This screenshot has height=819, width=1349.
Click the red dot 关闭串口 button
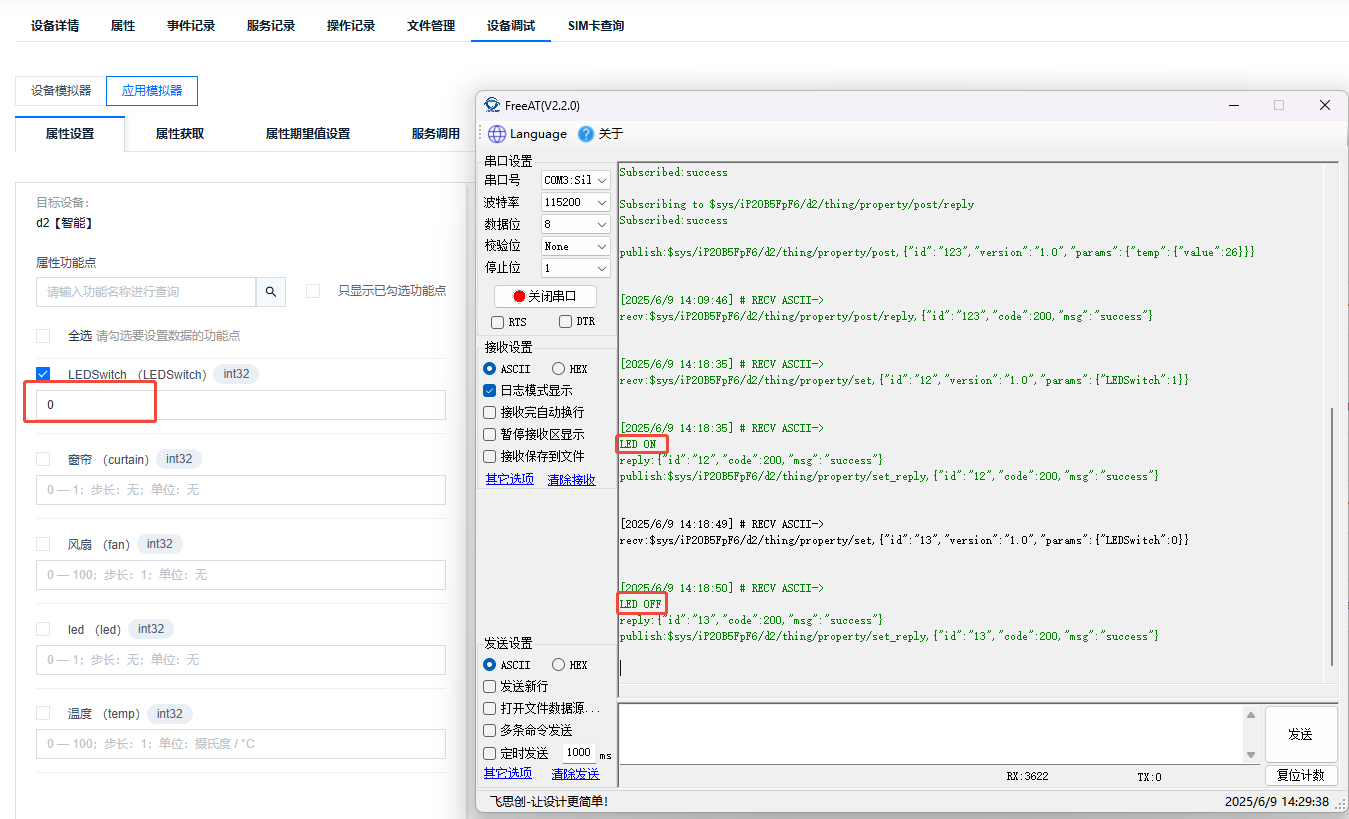[545, 296]
